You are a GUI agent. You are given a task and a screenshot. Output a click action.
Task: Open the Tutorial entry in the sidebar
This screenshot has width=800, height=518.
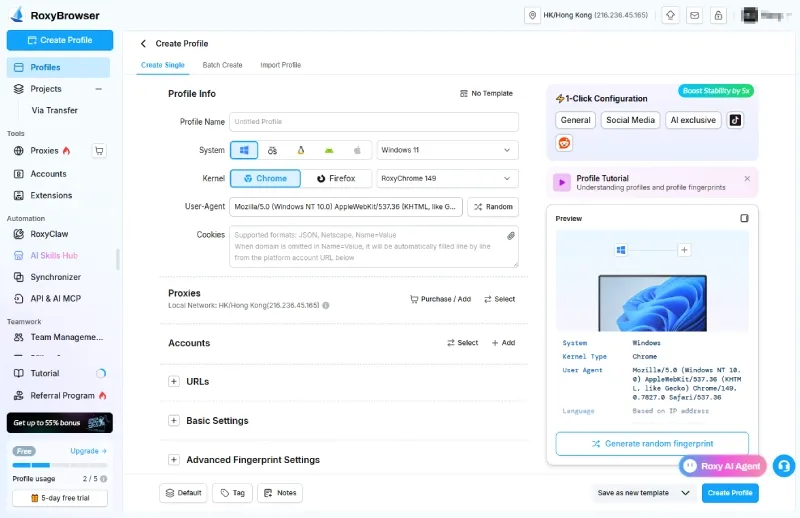click(45, 374)
